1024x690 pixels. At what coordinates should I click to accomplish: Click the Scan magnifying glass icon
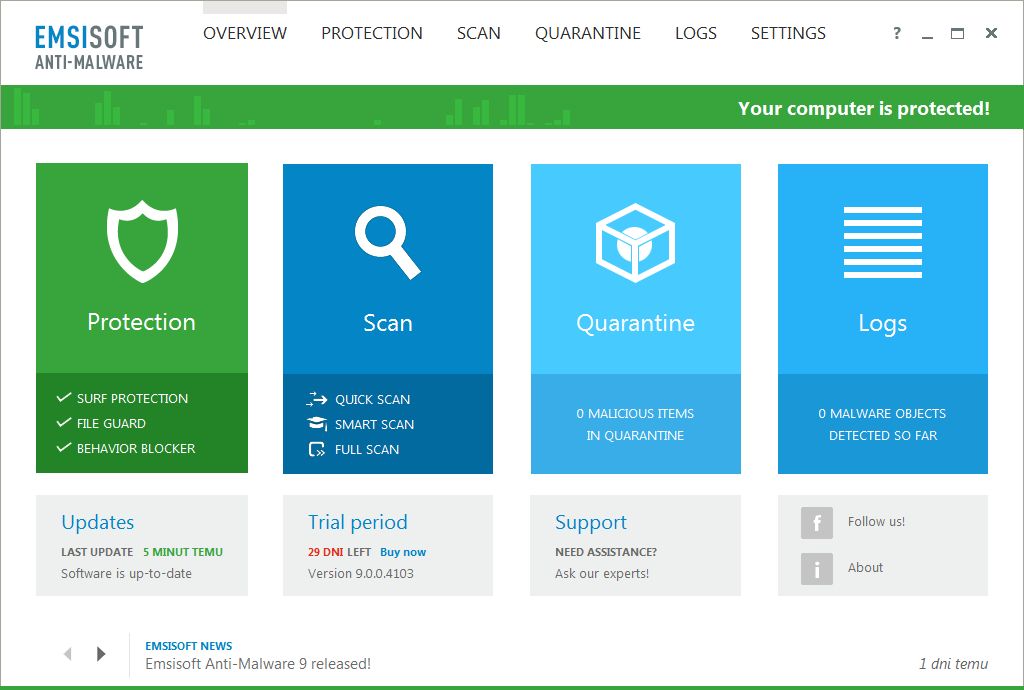pos(387,242)
